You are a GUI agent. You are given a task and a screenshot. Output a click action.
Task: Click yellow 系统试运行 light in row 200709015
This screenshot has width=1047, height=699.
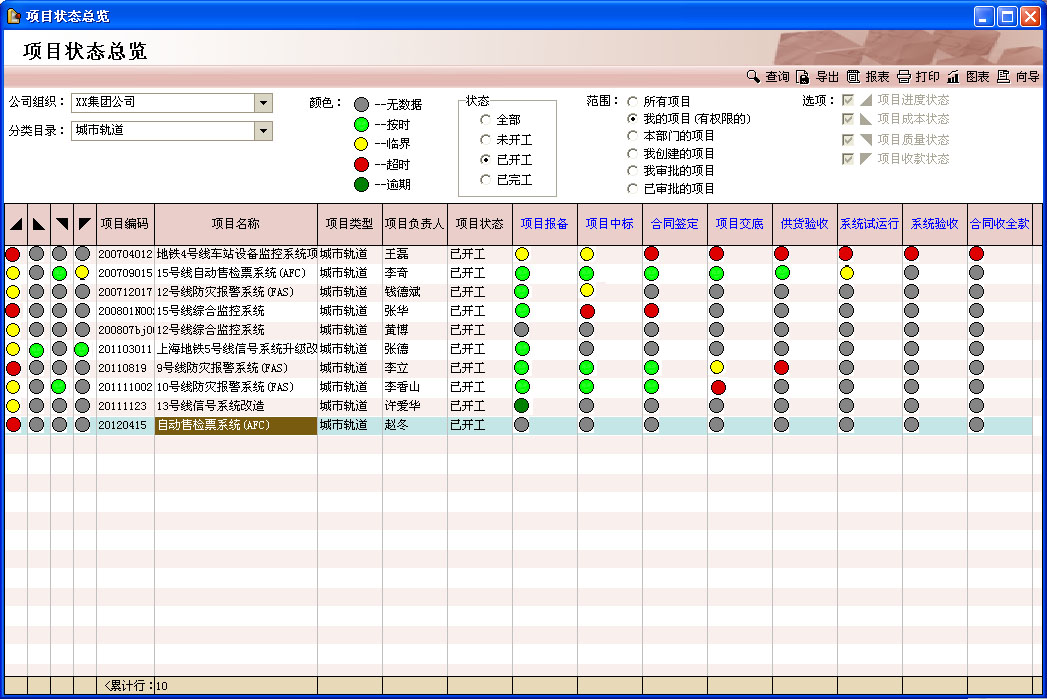(847, 272)
